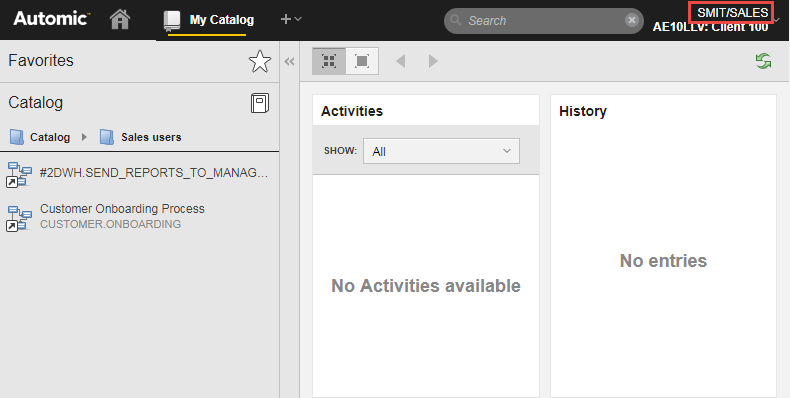Select the Sales users breadcrumb folder
This screenshot has width=790, height=398.
(141, 137)
